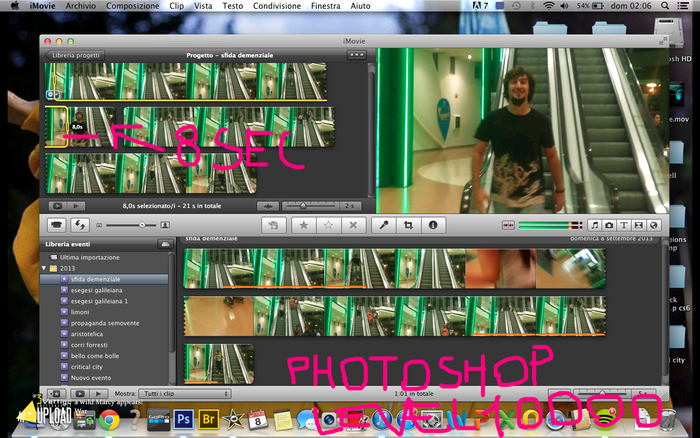Image resolution: width=700 pixels, height=438 pixels.
Task: Select propaganda semovente event
Action: (104, 323)
